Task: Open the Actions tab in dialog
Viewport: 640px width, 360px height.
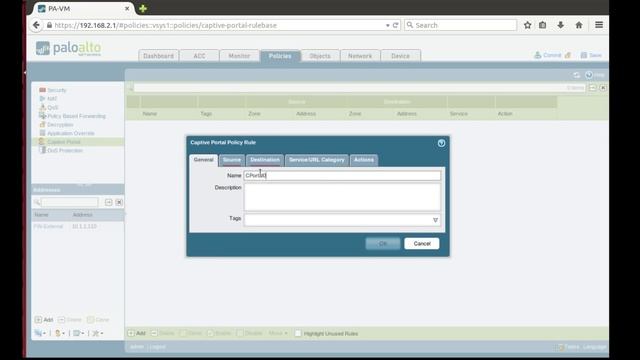Action: point(364,160)
